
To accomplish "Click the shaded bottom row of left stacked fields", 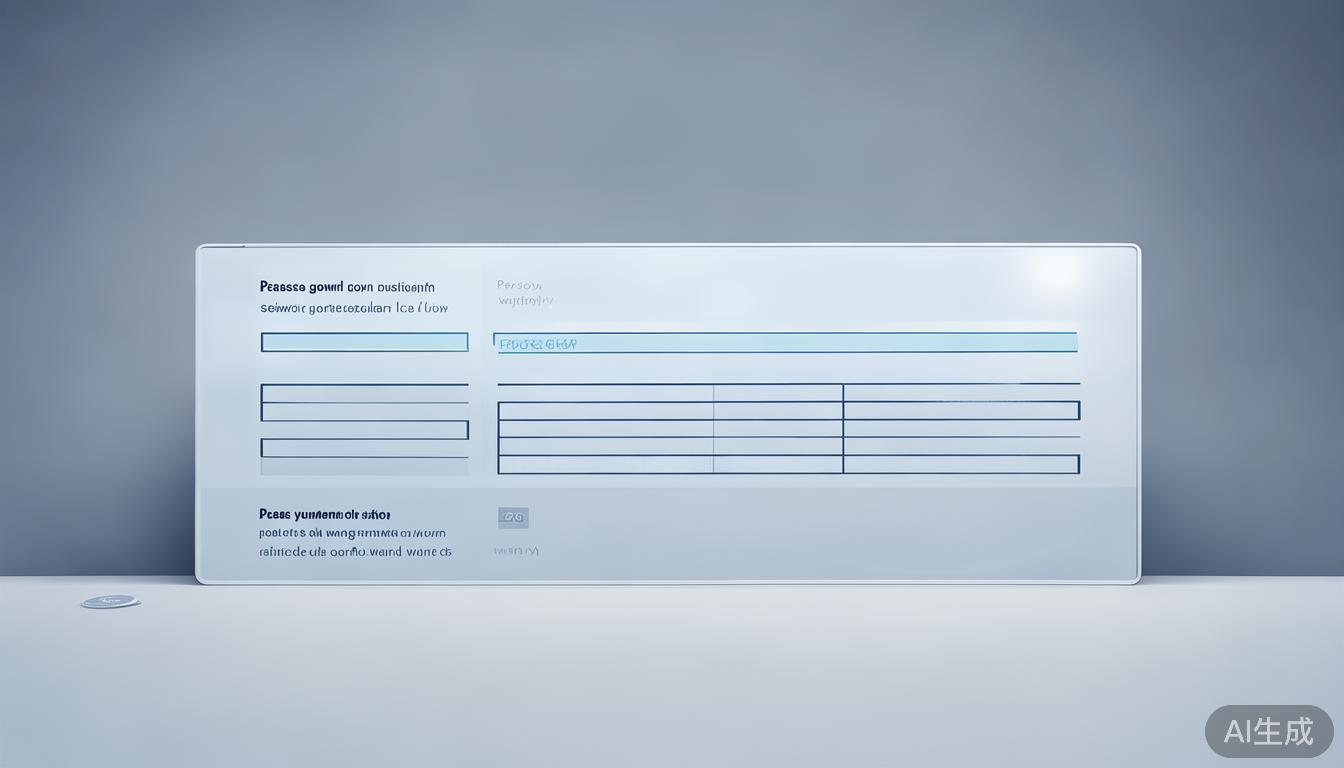I will click(364, 466).
